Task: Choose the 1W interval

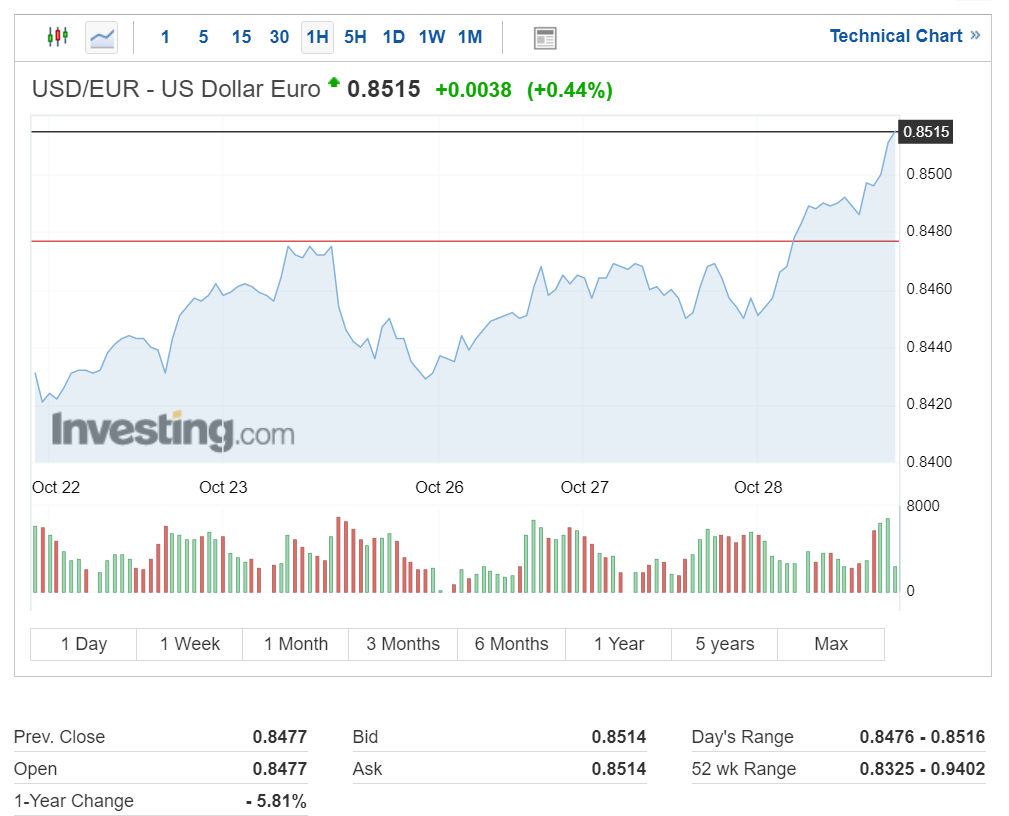Action: coord(432,37)
